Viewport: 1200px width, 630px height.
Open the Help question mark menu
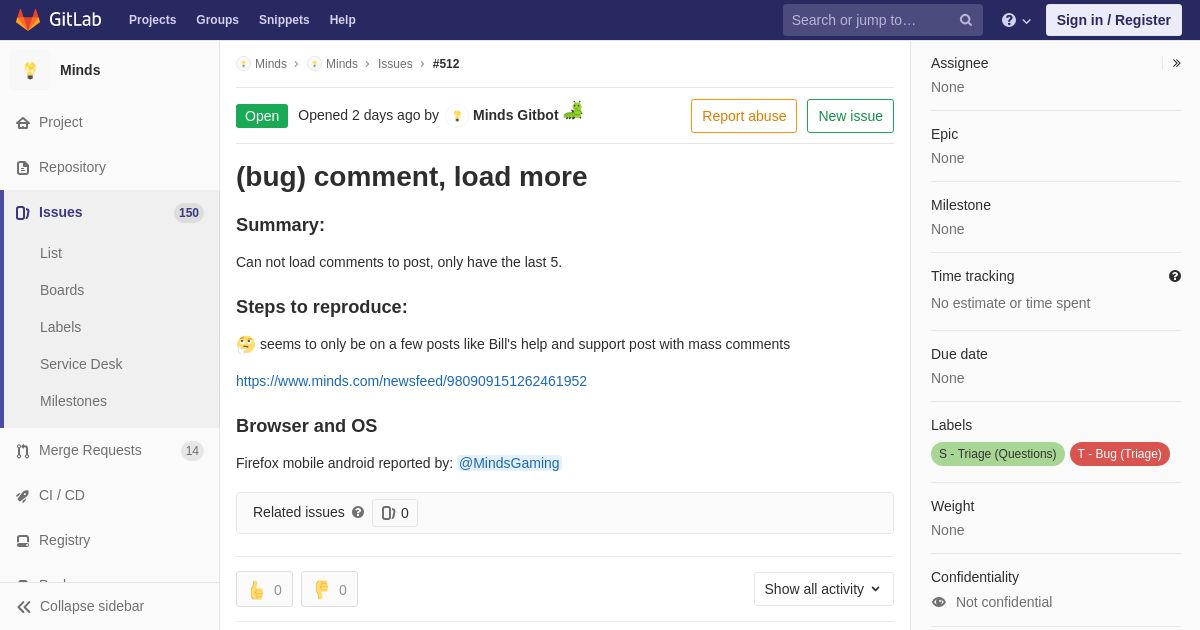1016,20
